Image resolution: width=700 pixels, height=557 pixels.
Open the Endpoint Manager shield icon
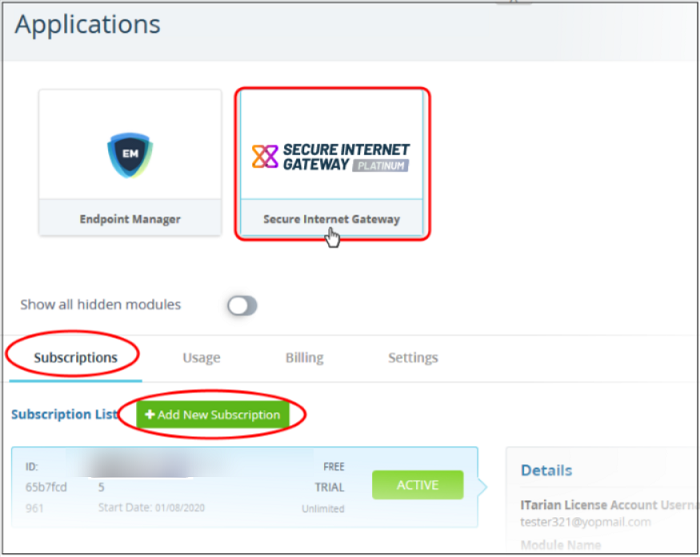(x=130, y=155)
